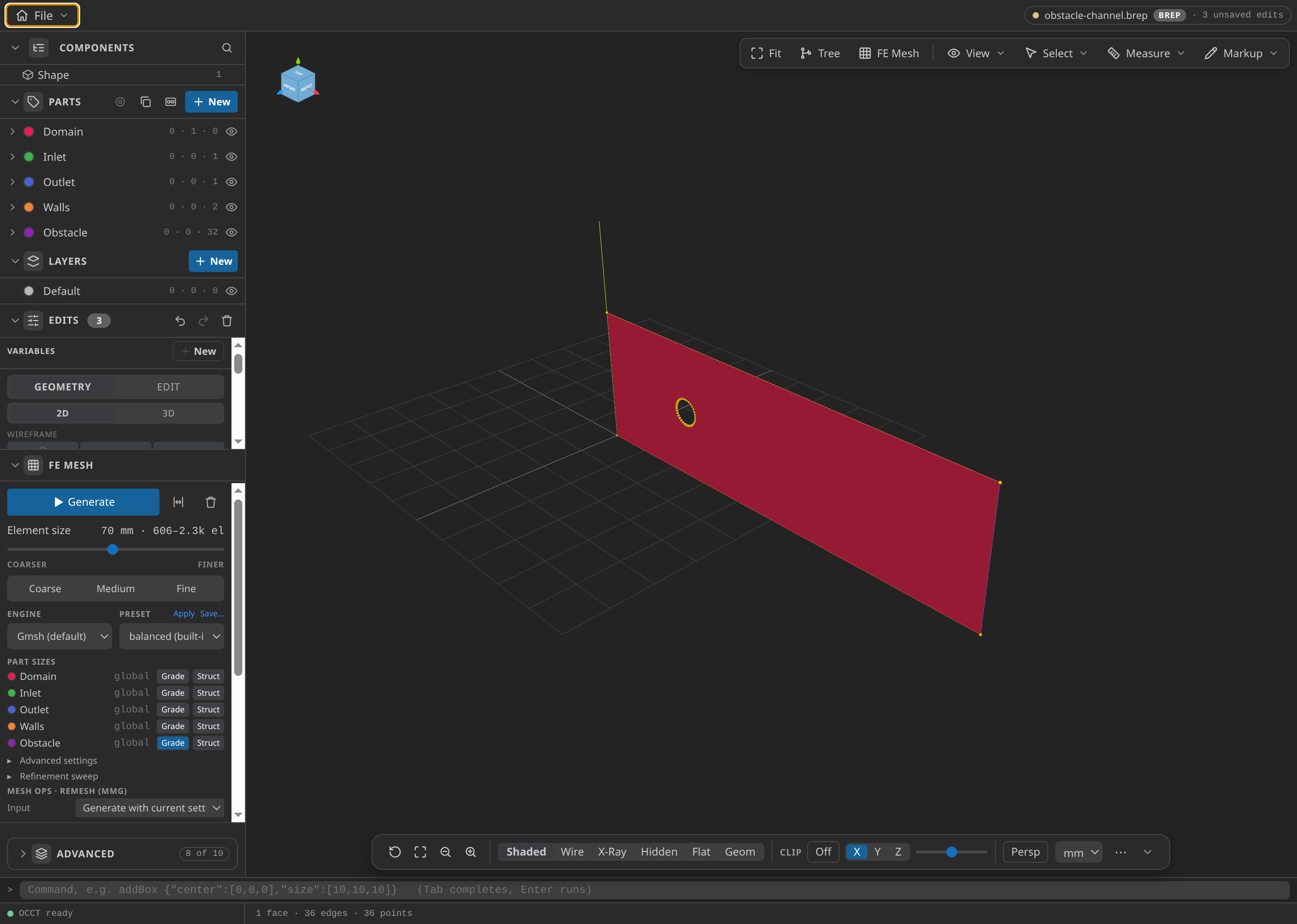This screenshot has width=1297, height=924.
Task: Undo the last edit
Action: [180, 321]
